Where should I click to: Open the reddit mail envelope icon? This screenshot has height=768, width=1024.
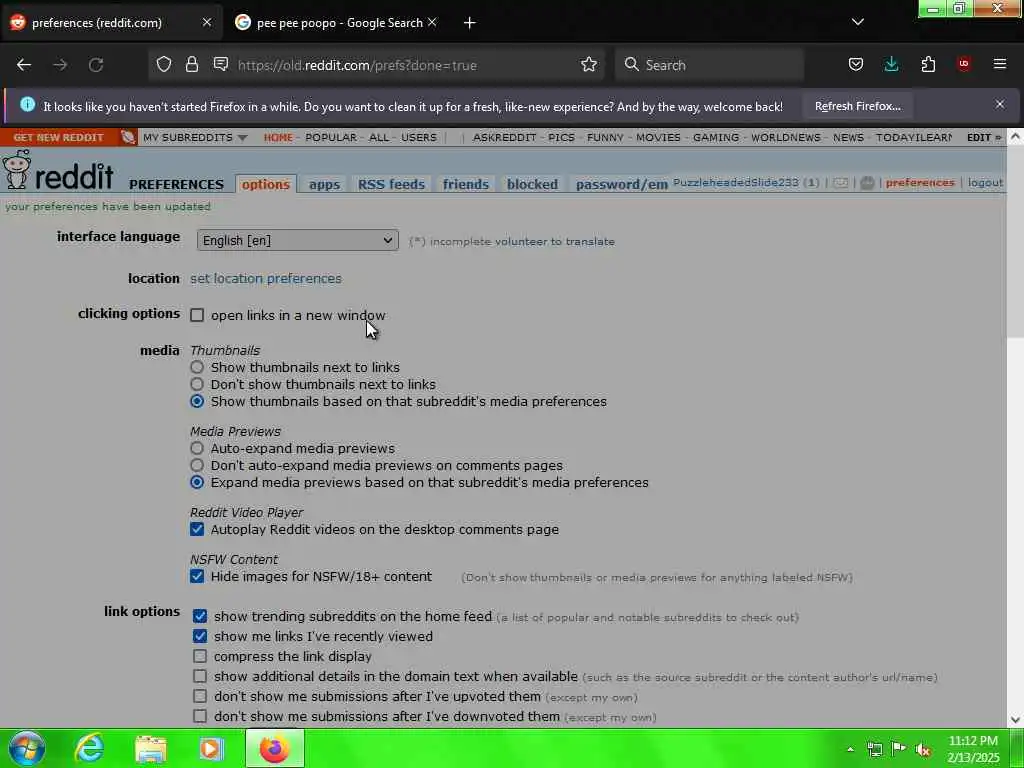(840, 183)
